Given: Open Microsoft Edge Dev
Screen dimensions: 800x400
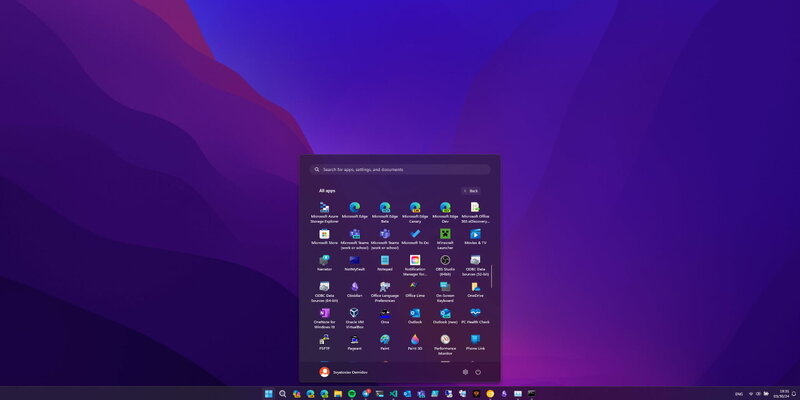Looking at the screenshot, I should [445, 212].
